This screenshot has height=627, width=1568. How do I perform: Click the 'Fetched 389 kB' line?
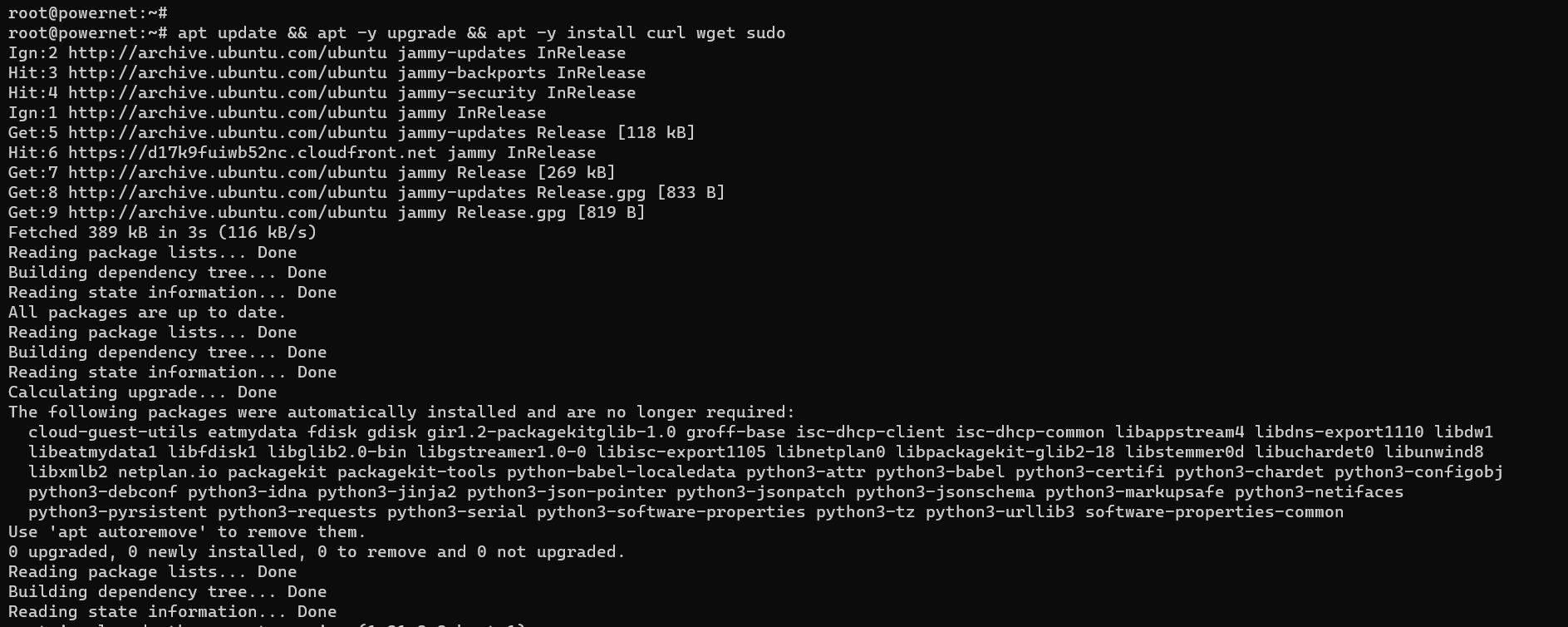pyautogui.click(x=162, y=233)
